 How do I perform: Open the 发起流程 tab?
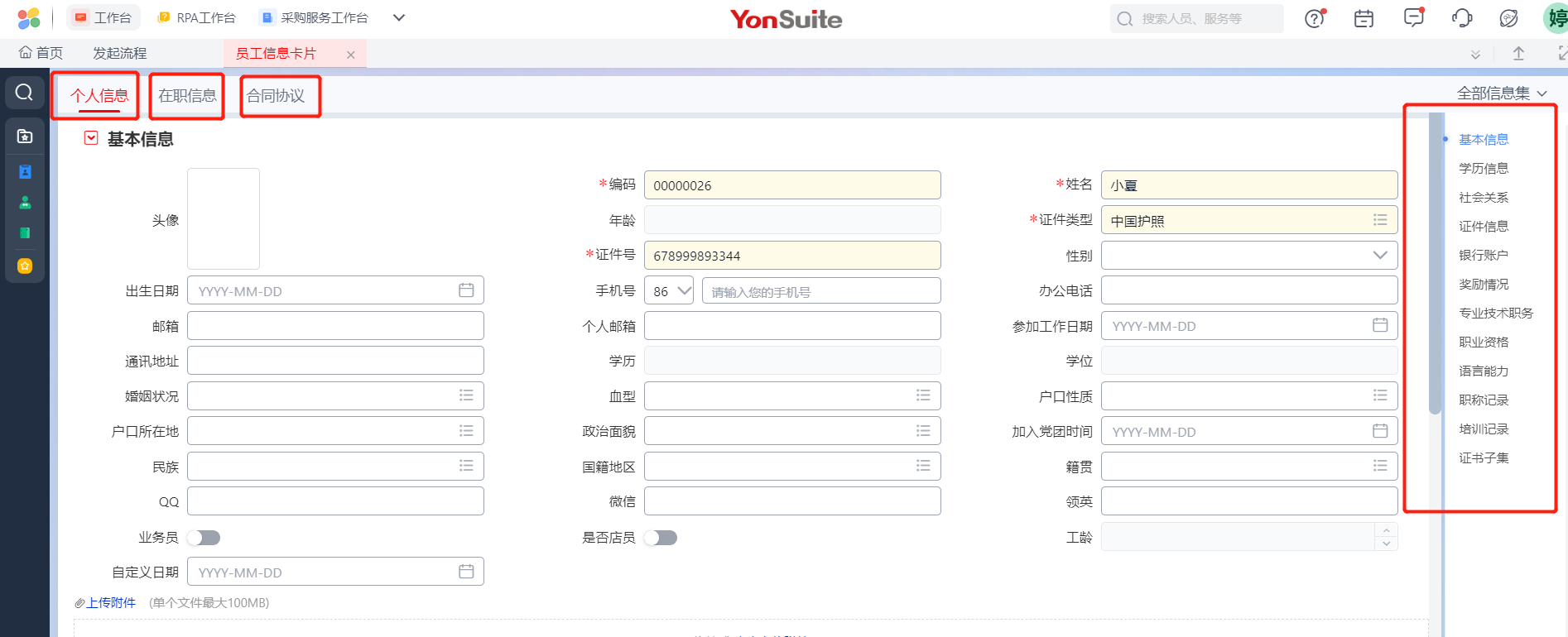coord(120,53)
